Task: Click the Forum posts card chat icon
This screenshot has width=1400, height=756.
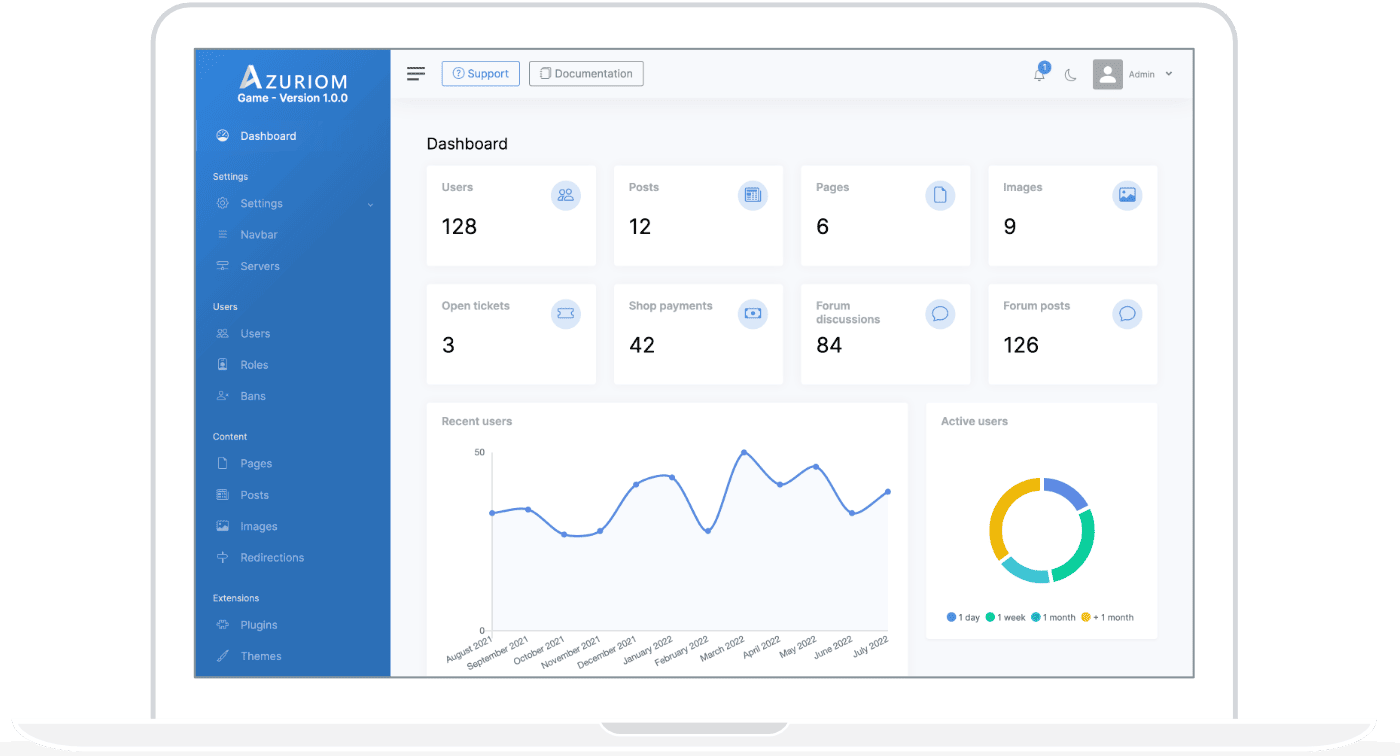Action: (1127, 314)
